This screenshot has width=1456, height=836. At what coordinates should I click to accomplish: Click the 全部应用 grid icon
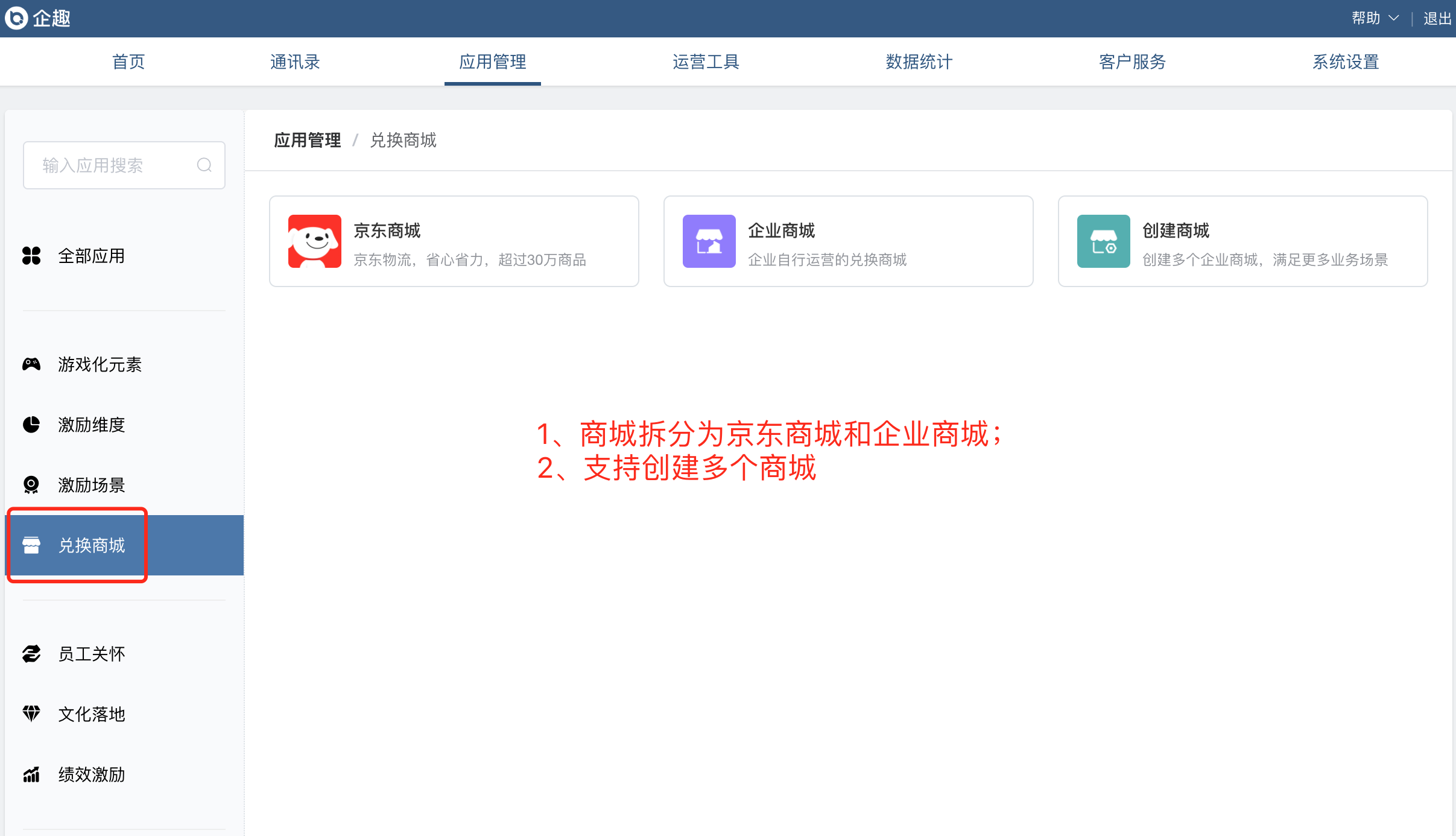tap(31, 256)
